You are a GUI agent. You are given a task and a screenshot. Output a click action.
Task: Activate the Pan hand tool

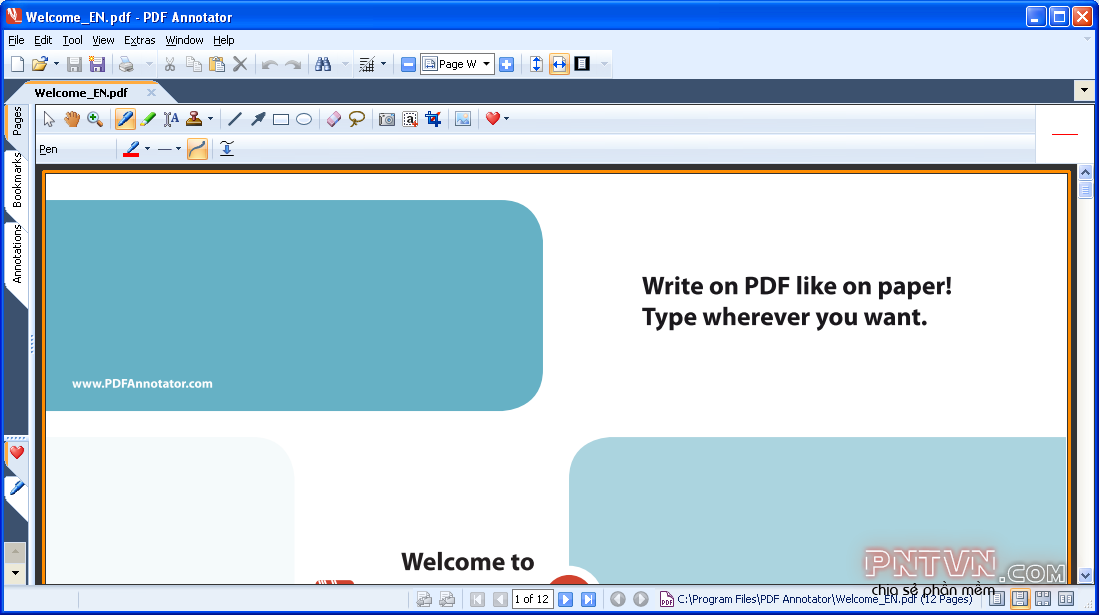[71, 119]
